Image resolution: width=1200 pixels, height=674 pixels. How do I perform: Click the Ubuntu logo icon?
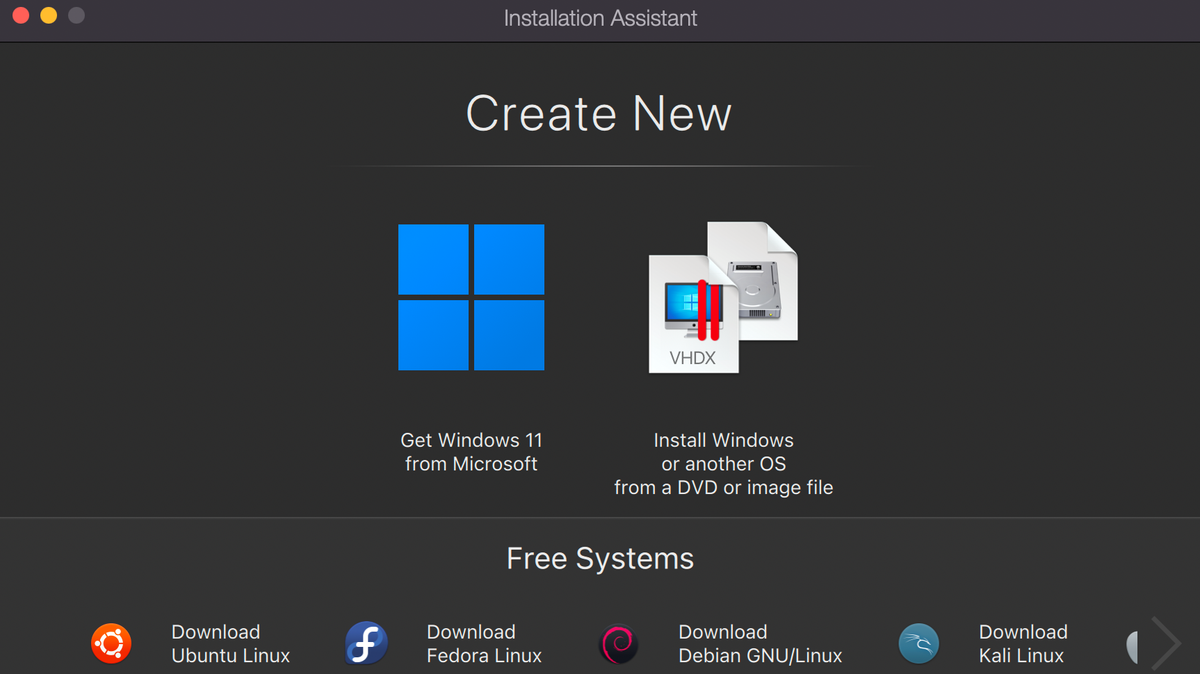(111, 644)
